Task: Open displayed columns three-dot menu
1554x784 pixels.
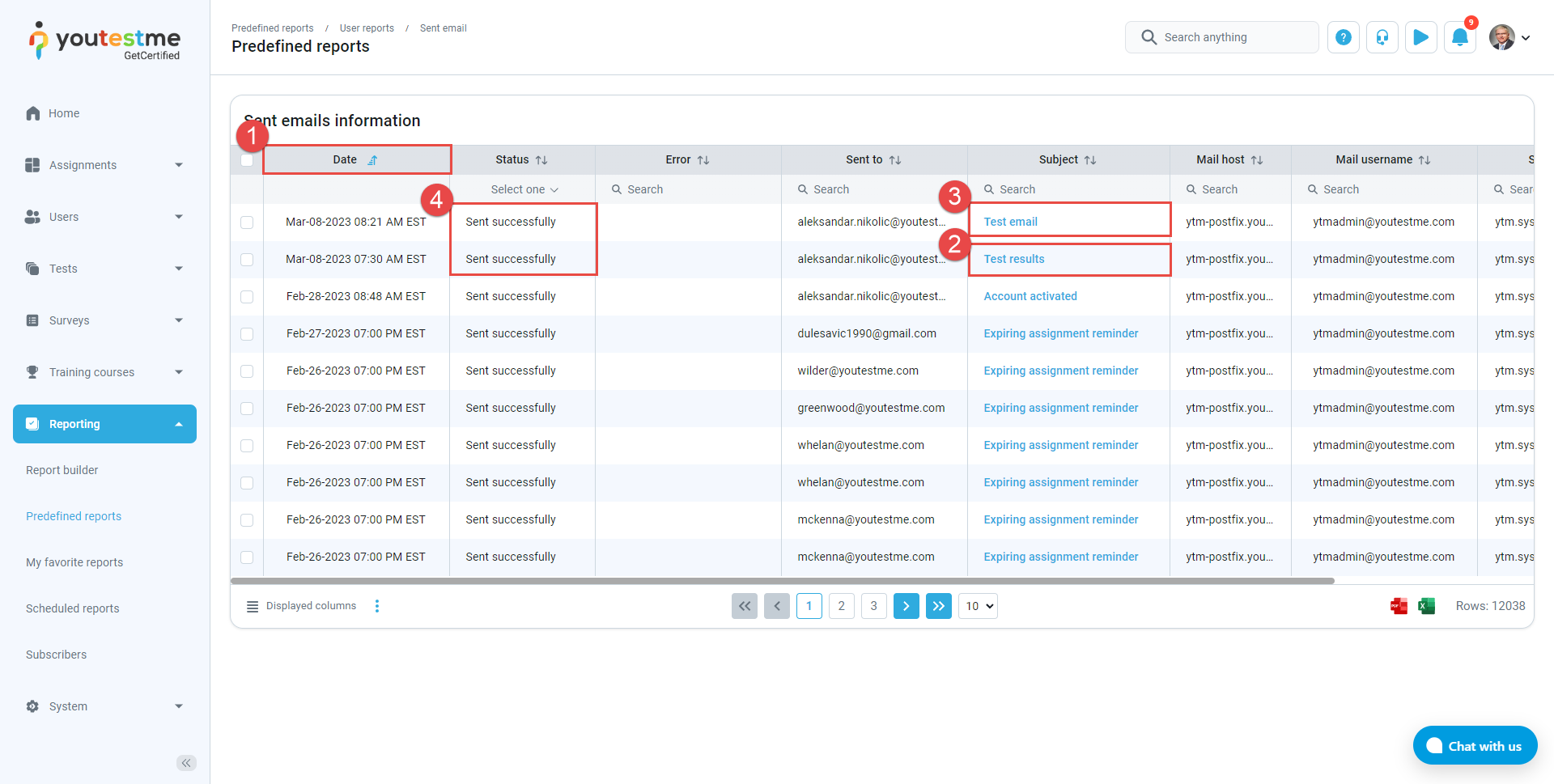Action: pos(377,606)
